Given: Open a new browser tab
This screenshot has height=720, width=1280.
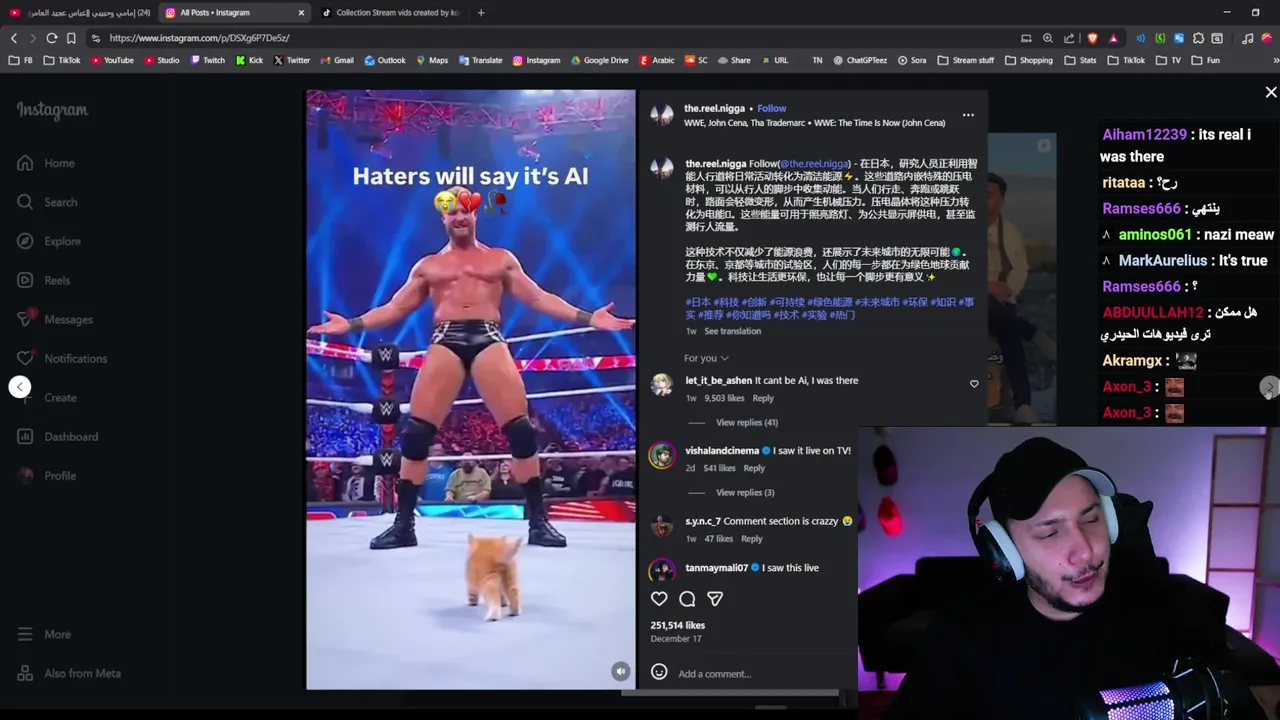Looking at the screenshot, I should click(481, 13).
